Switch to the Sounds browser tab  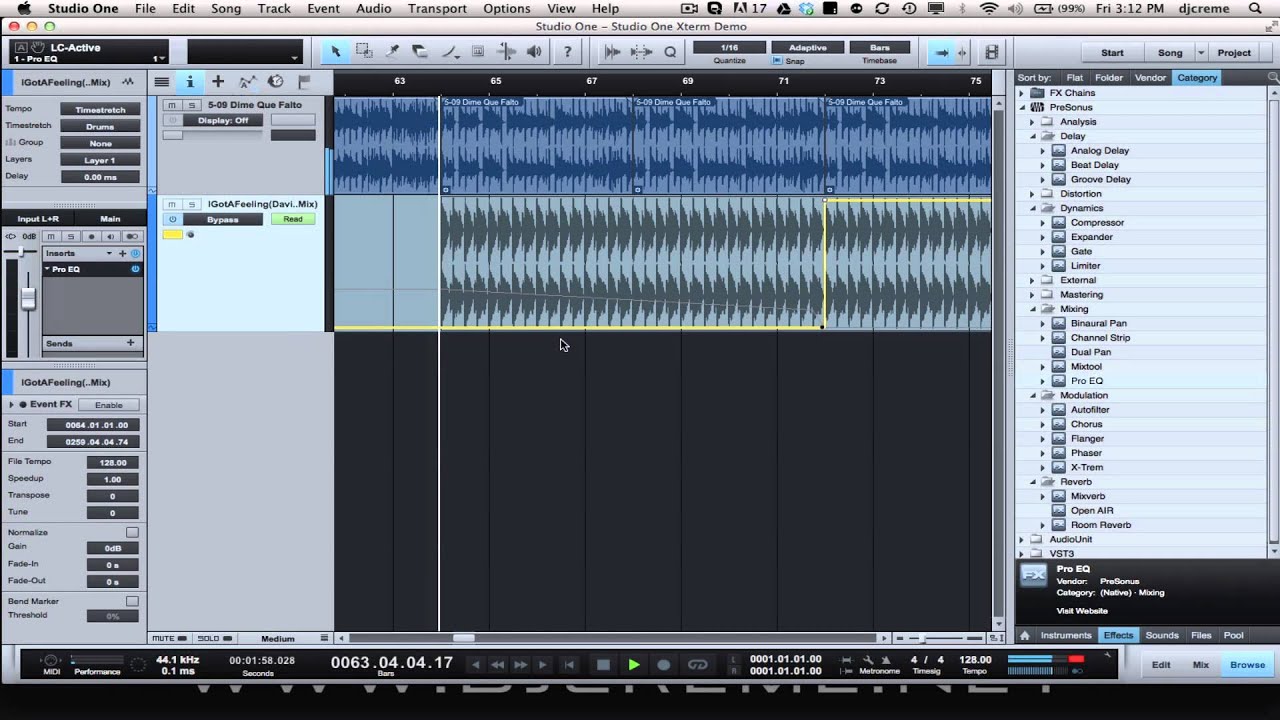[x=1162, y=635]
